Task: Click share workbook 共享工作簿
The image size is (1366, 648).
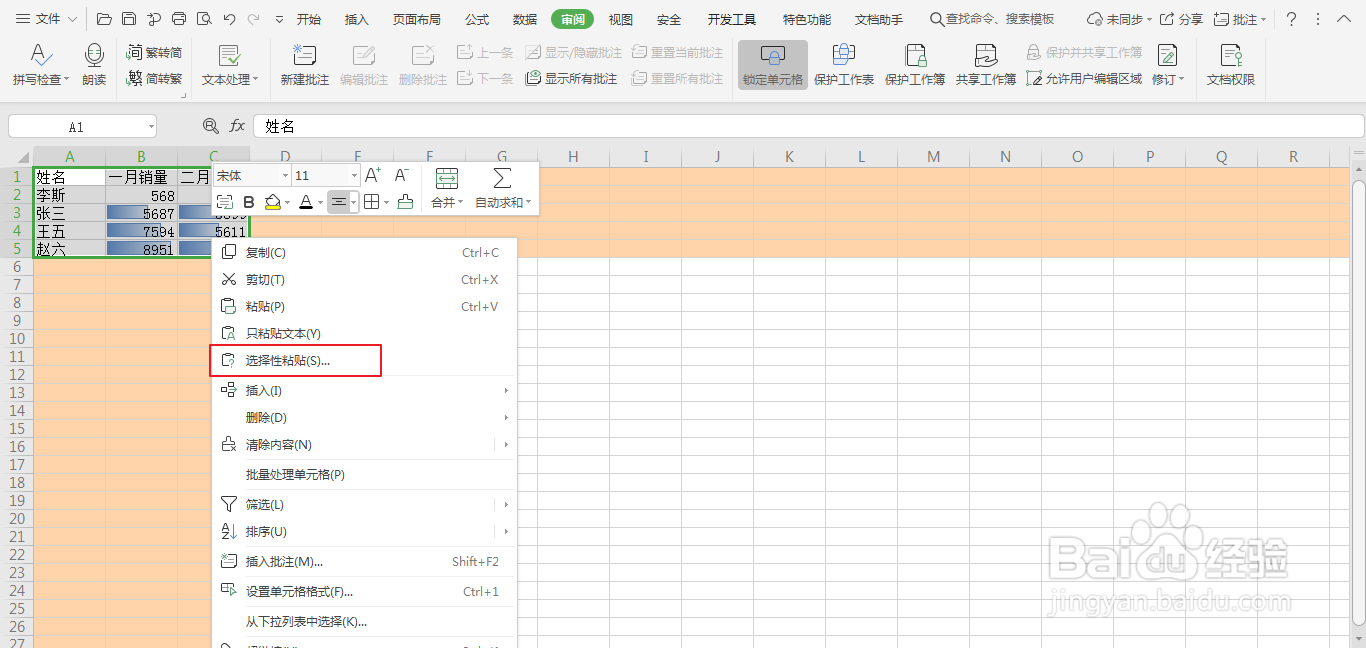Action: tap(986, 65)
